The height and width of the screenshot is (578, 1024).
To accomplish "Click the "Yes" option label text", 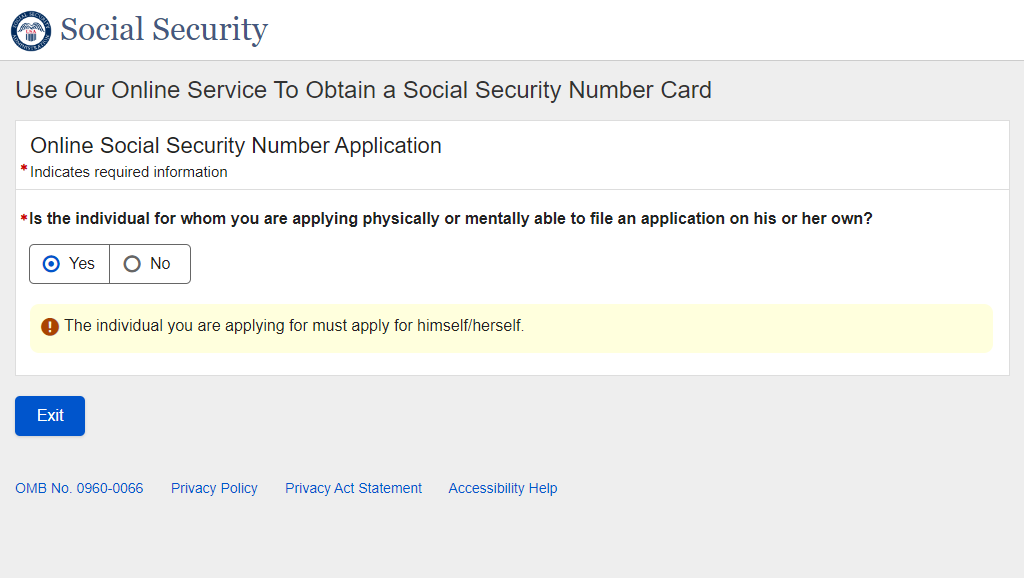I will [x=82, y=264].
